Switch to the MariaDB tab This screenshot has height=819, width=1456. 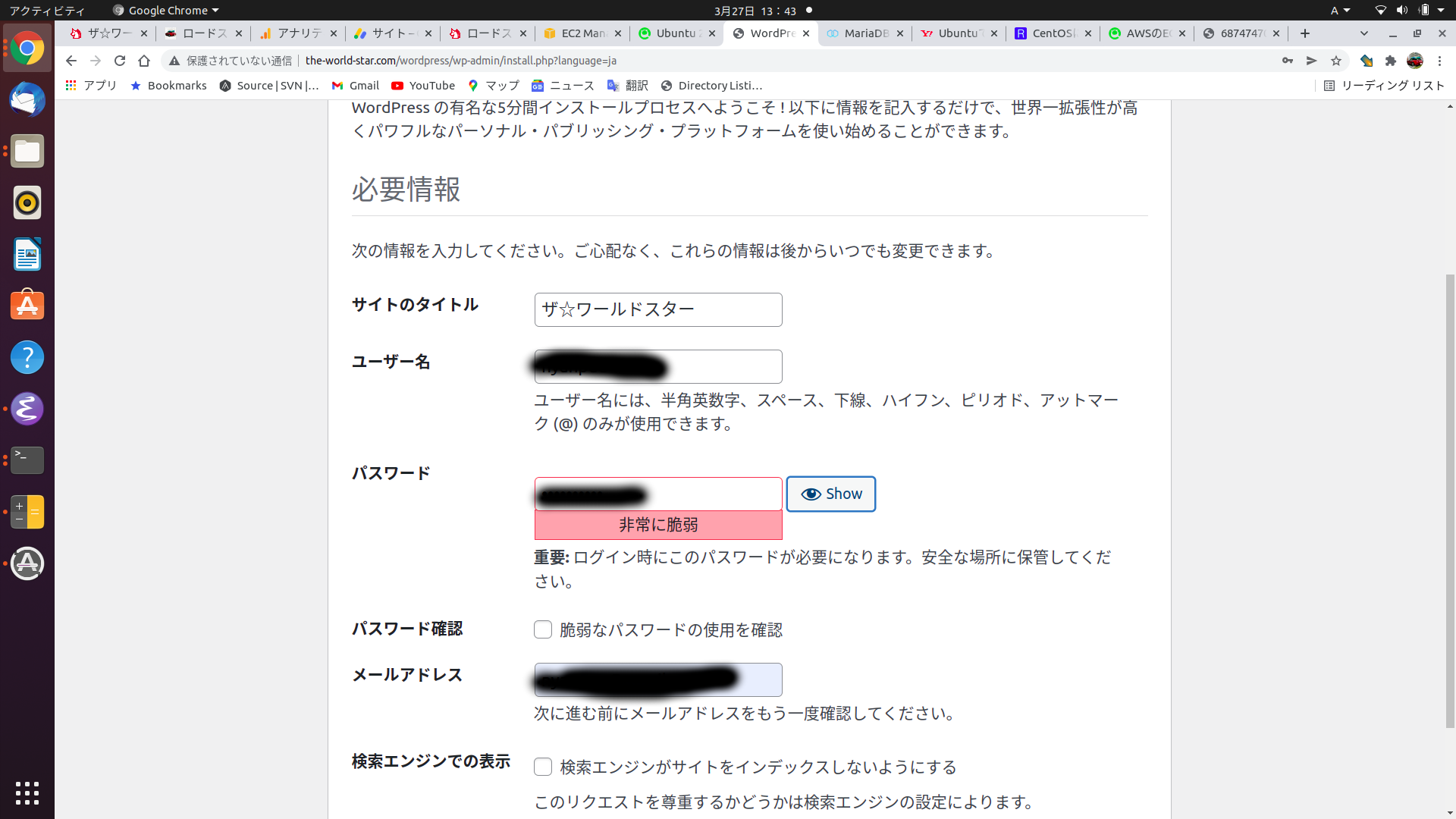click(x=865, y=33)
